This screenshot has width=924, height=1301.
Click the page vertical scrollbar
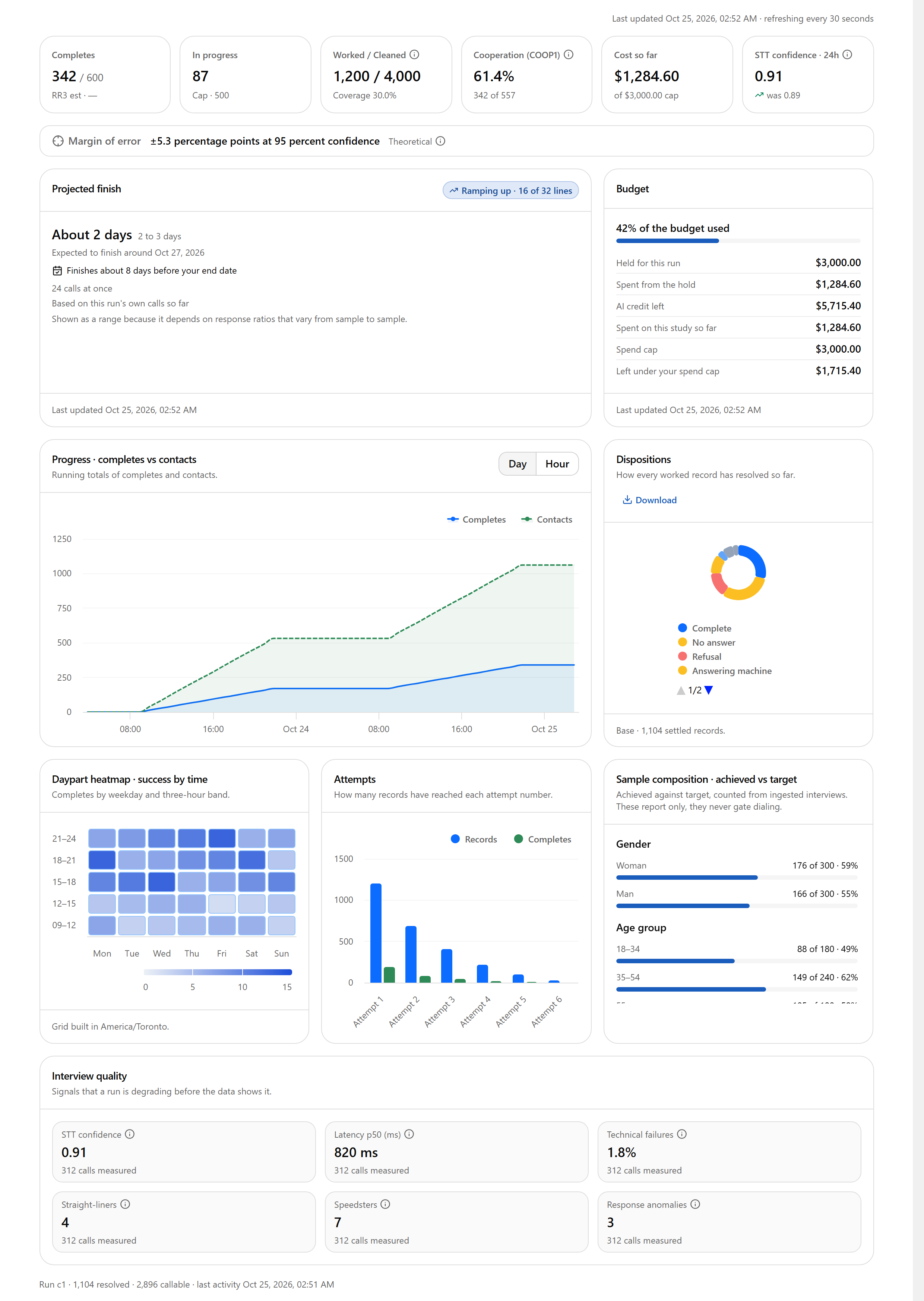[x=918, y=650]
